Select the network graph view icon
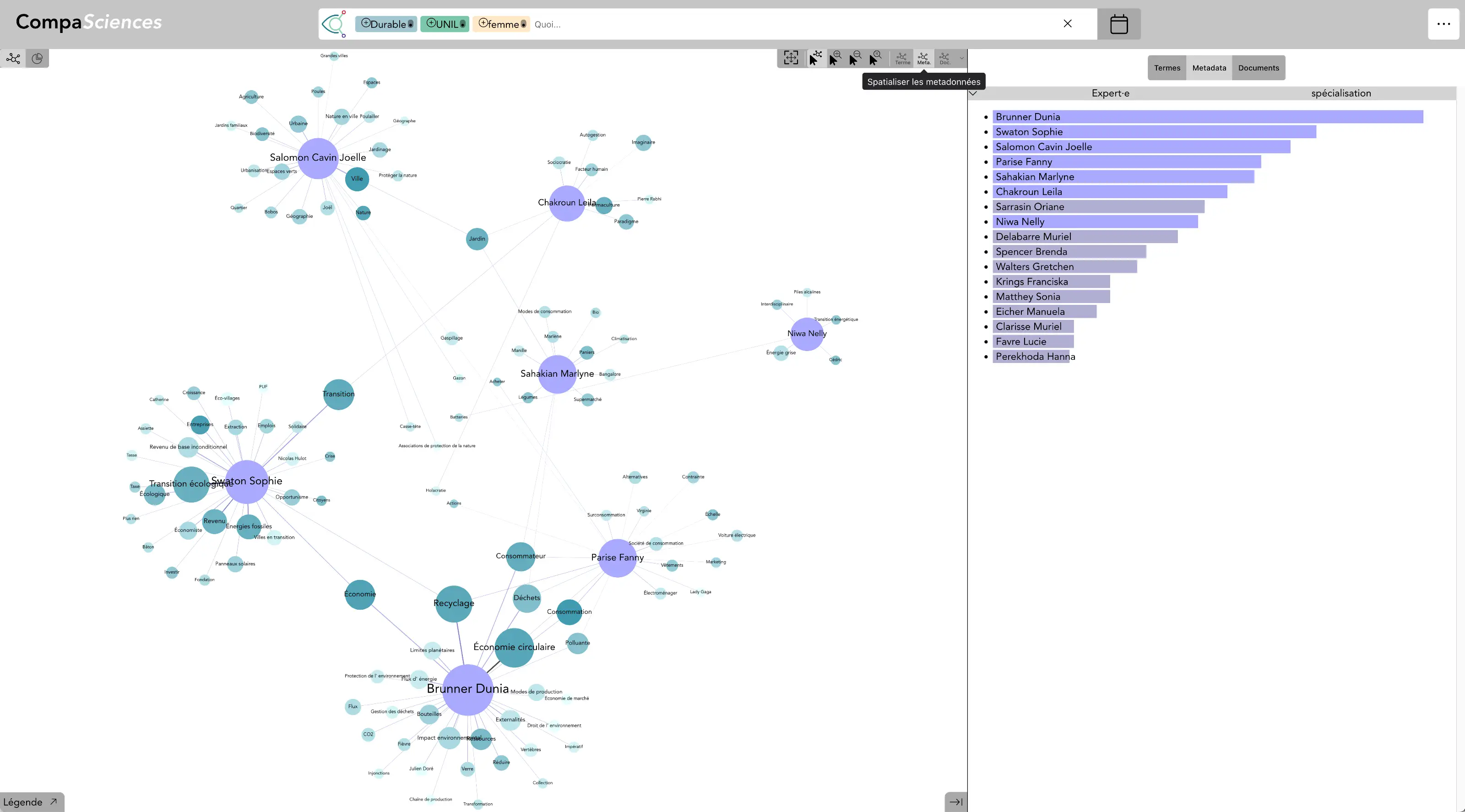 point(13,58)
